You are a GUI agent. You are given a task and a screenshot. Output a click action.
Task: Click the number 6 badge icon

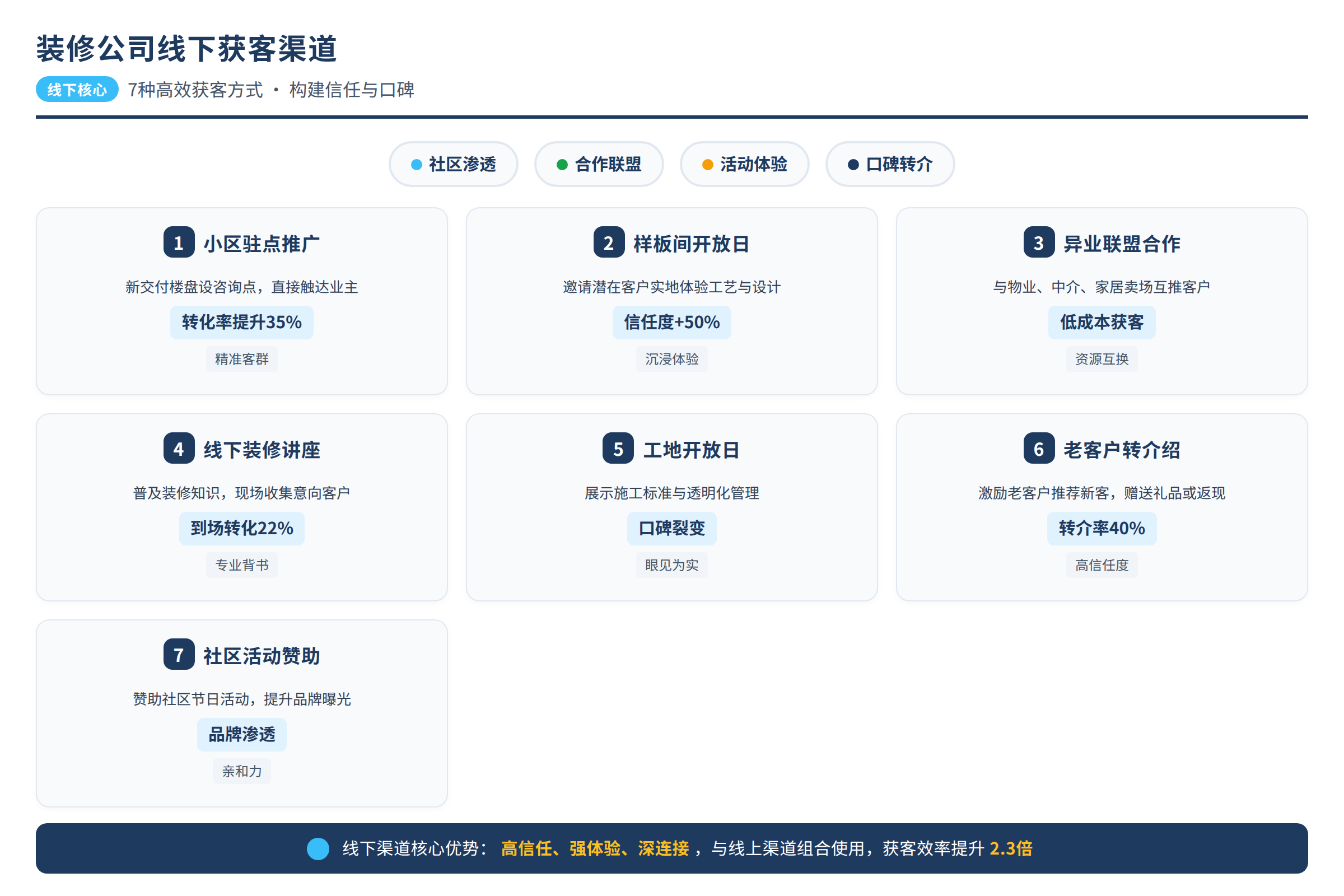coord(1039,449)
